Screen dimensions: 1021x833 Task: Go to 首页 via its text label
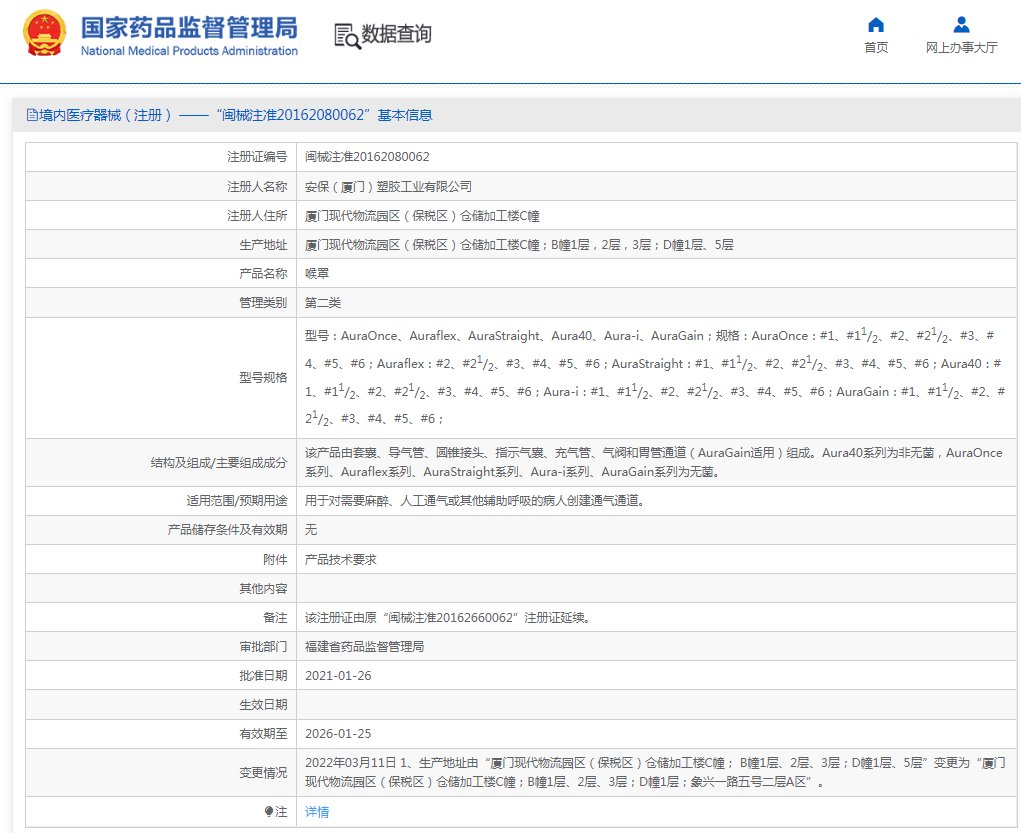[x=876, y=48]
